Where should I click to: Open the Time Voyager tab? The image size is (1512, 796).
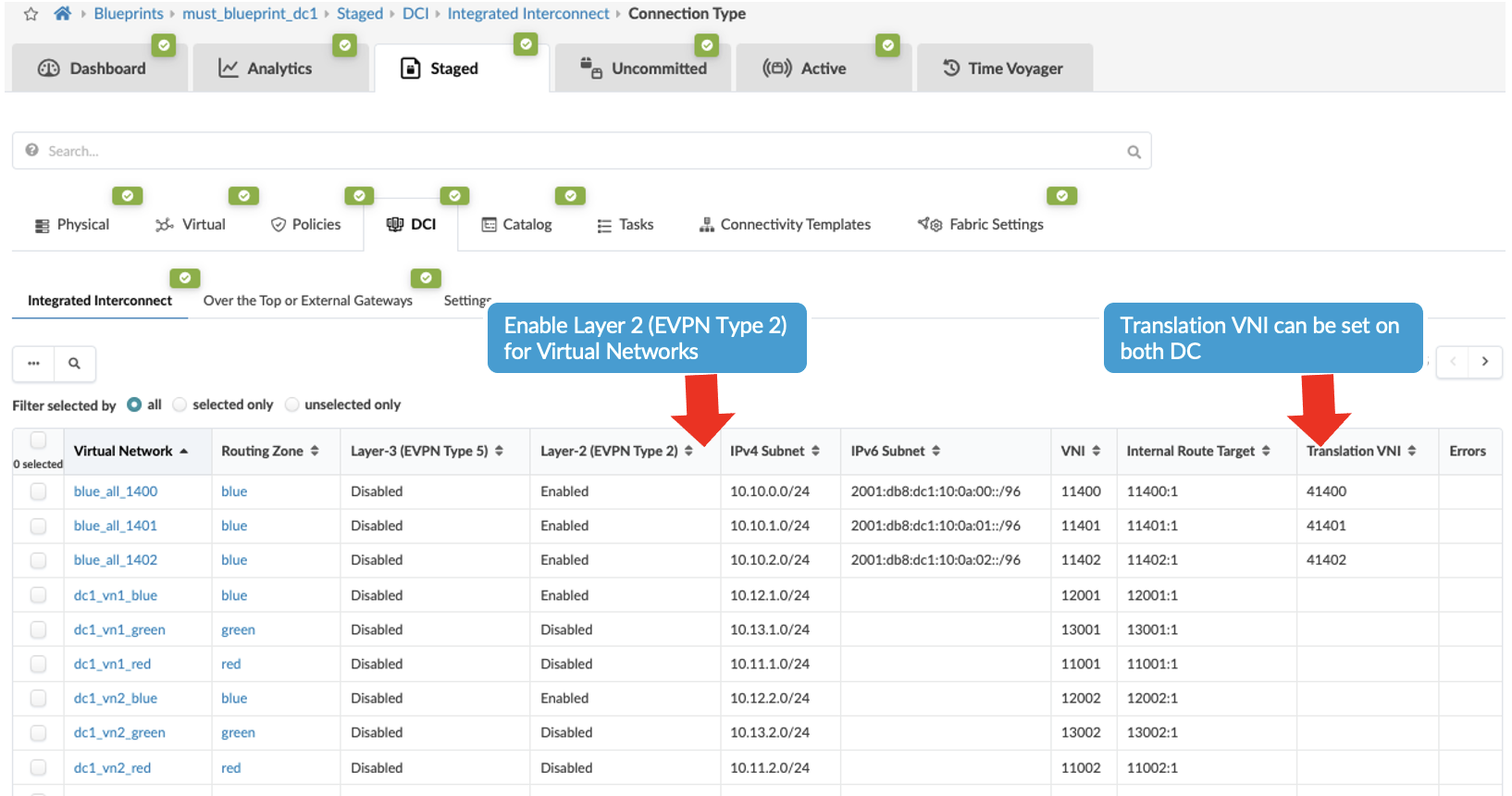pos(1003,68)
